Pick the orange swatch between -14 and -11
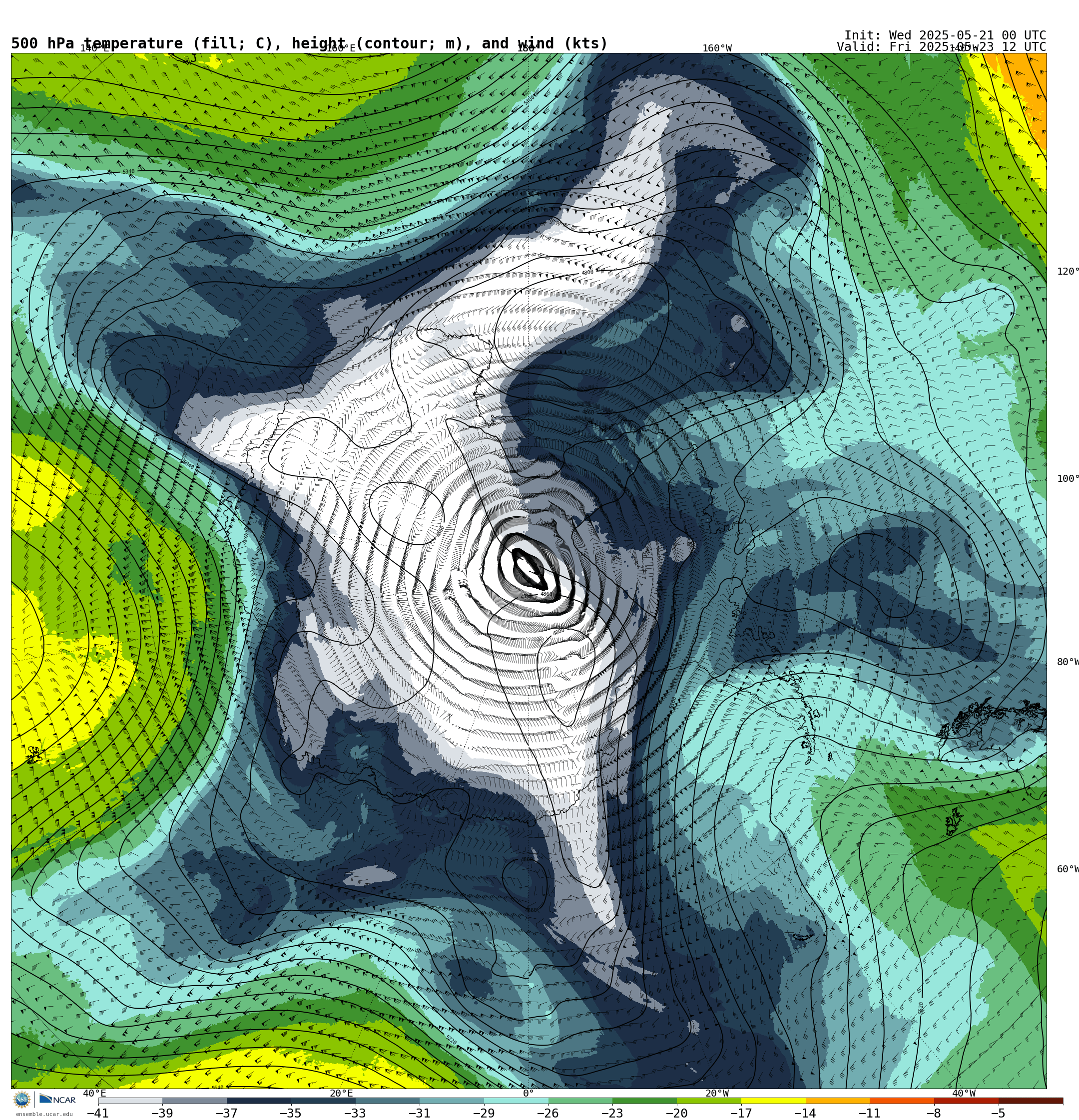Image resolution: width=1079 pixels, height=1120 pixels. click(x=838, y=1101)
